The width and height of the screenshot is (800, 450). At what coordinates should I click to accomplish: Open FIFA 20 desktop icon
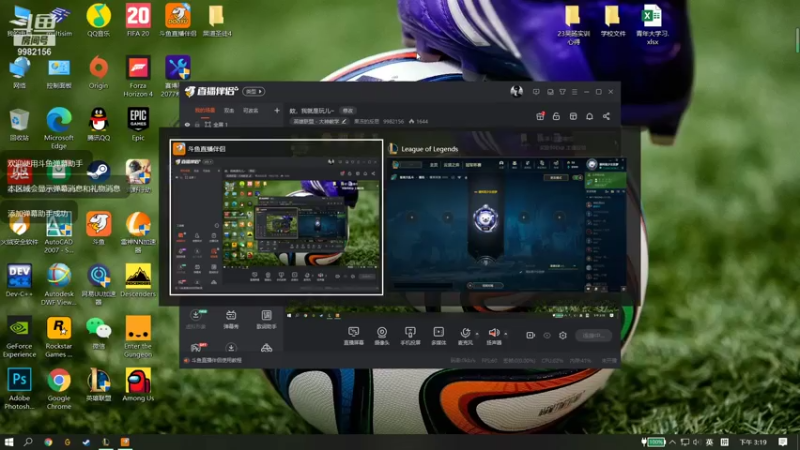[x=138, y=20]
